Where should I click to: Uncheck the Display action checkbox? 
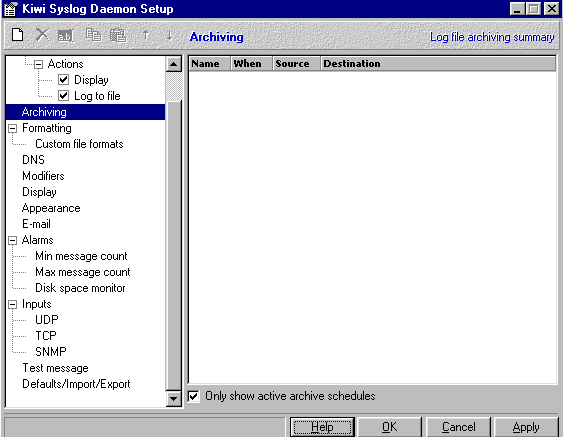[x=64, y=80]
